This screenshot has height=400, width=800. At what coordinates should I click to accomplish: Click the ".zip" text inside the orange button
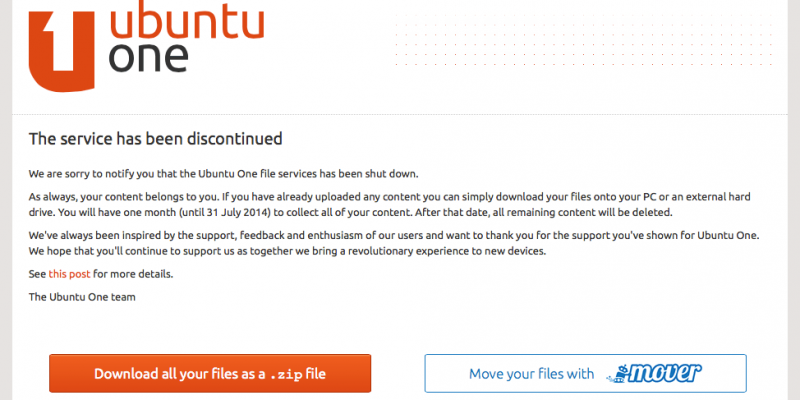(287, 374)
